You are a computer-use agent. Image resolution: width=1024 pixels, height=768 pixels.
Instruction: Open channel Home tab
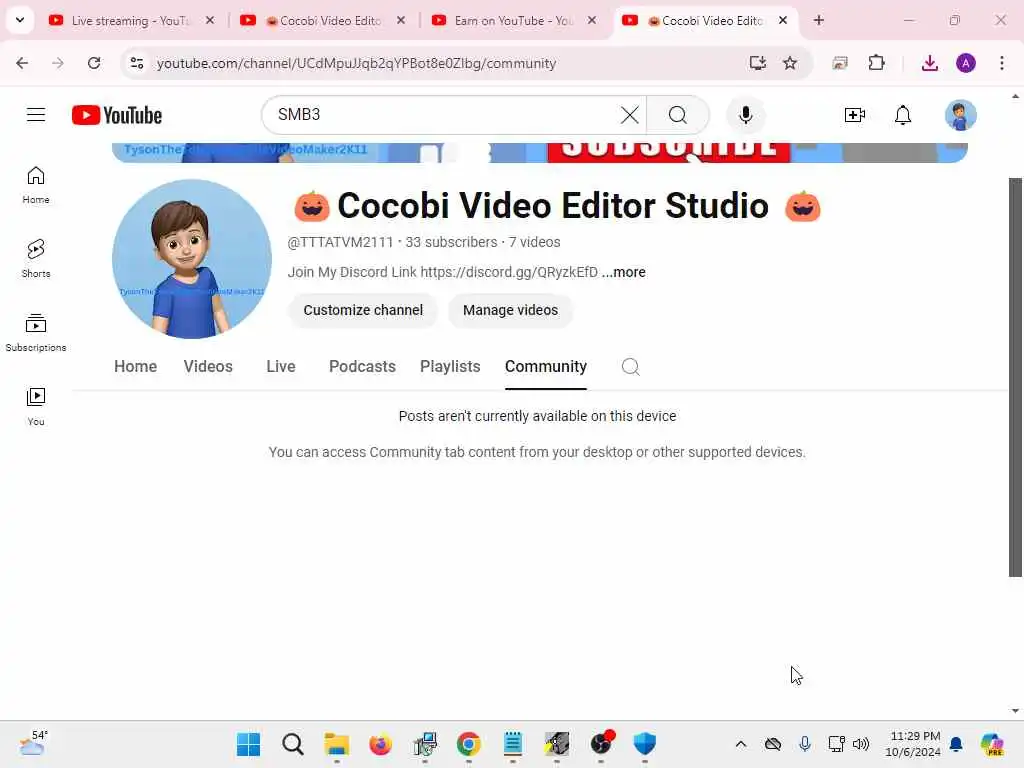pyautogui.click(x=135, y=366)
